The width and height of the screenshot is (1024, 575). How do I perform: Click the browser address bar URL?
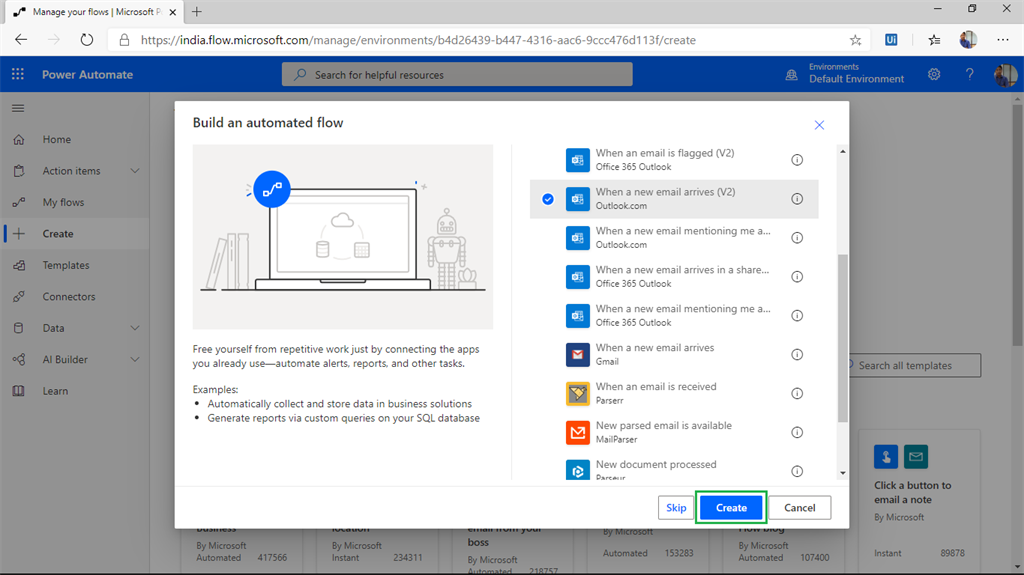418,40
